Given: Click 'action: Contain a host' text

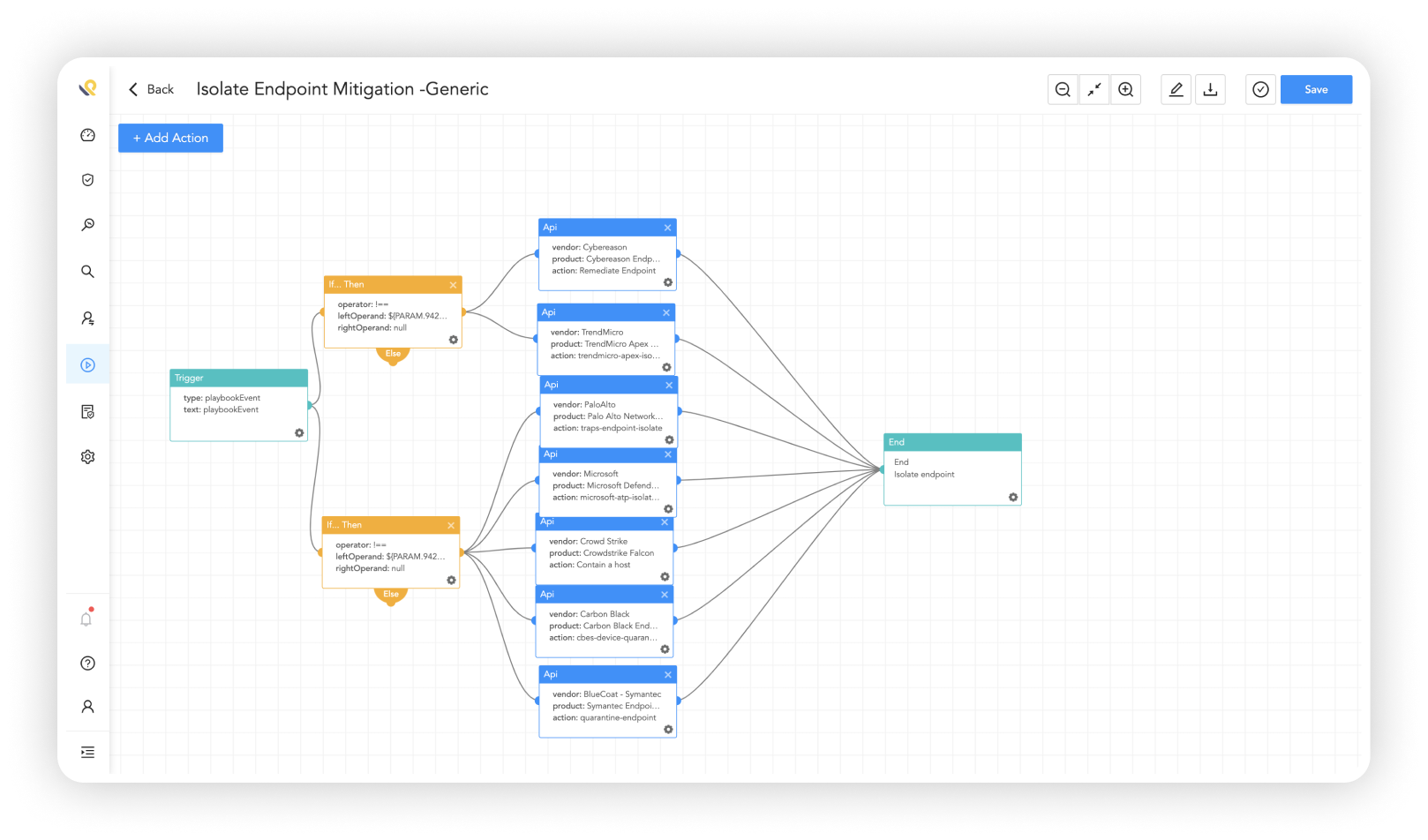Looking at the screenshot, I should (x=590, y=565).
